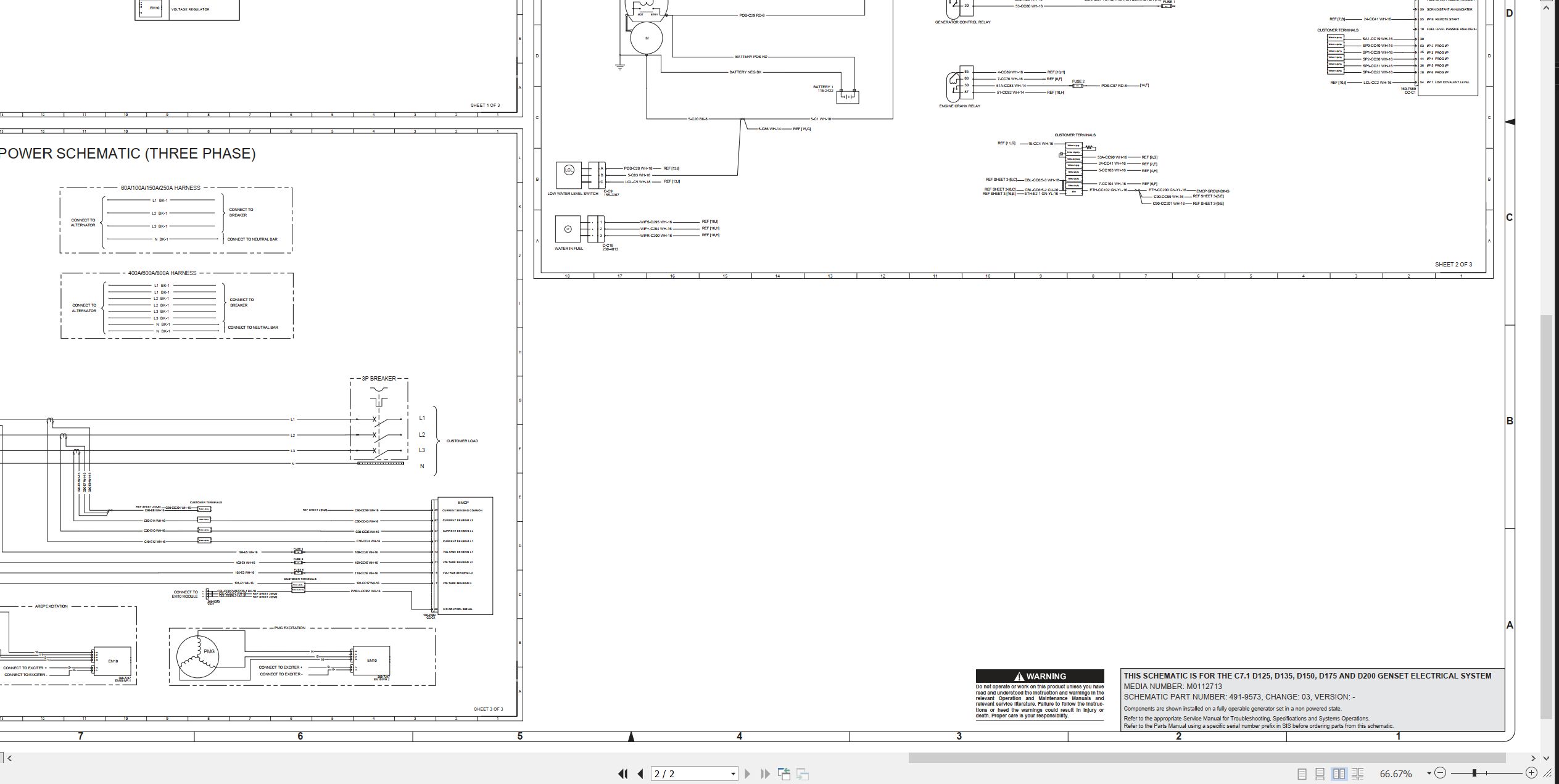The height and width of the screenshot is (784, 1559).
Task: Click the WATER IN FUEL label
Action: click(569, 249)
